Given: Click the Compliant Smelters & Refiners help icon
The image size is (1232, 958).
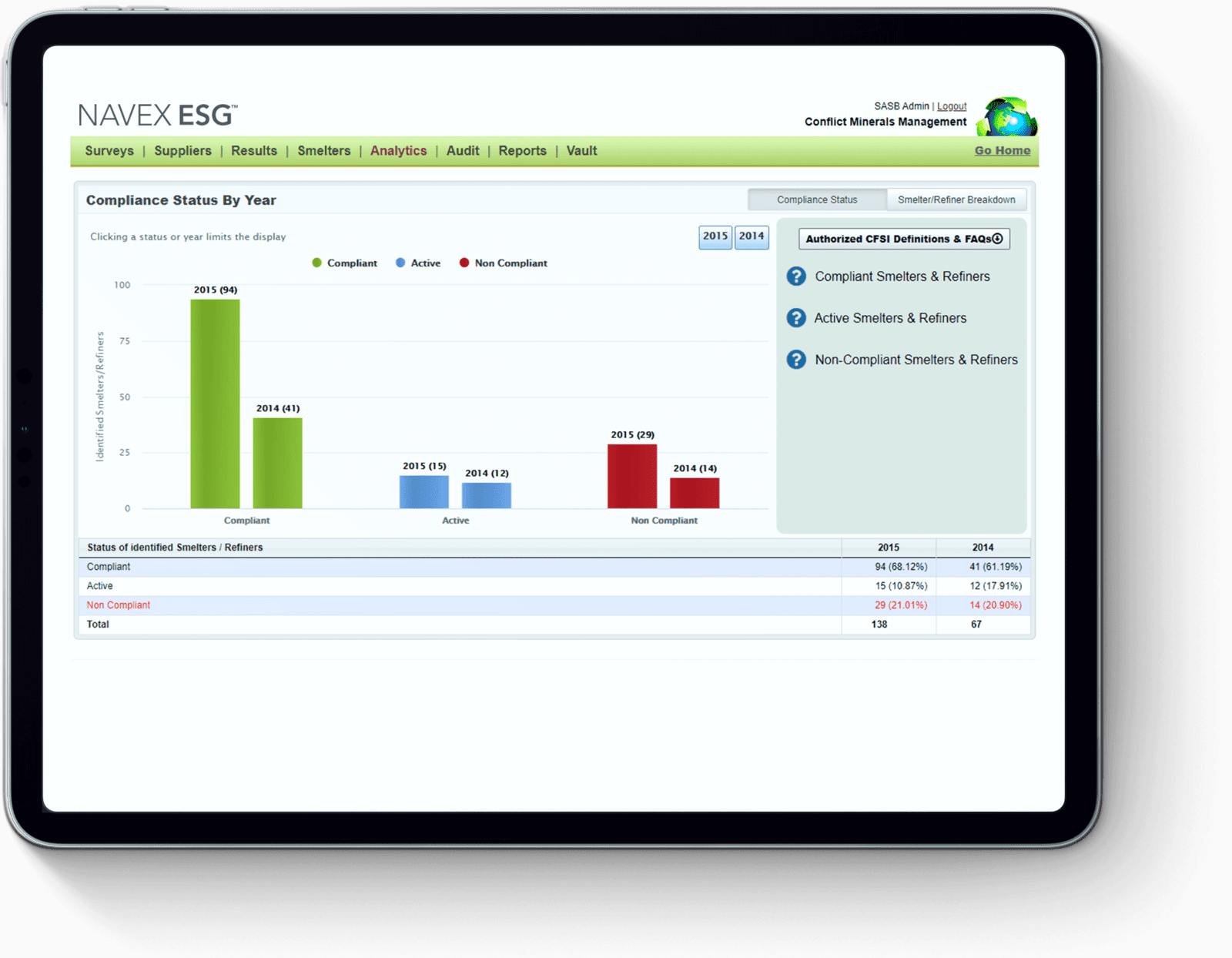Looking at the screenshot, I should click(x=795, y=276).
